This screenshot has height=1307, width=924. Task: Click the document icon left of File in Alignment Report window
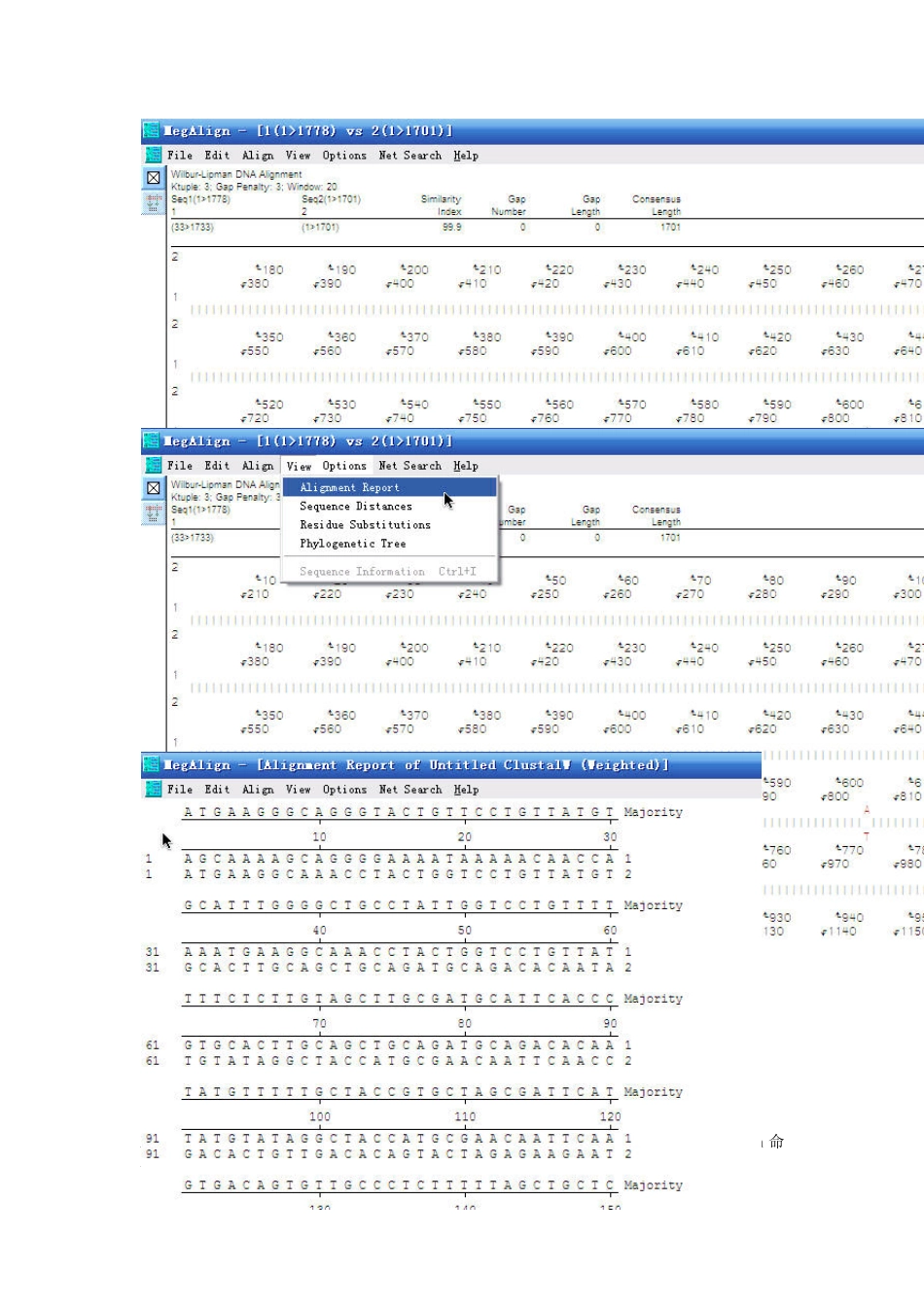click(x=153, y=790)
